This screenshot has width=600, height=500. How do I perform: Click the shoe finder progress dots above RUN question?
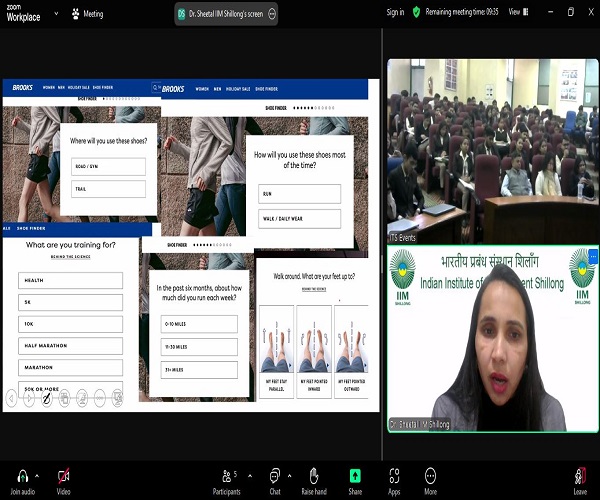point(314,108)
